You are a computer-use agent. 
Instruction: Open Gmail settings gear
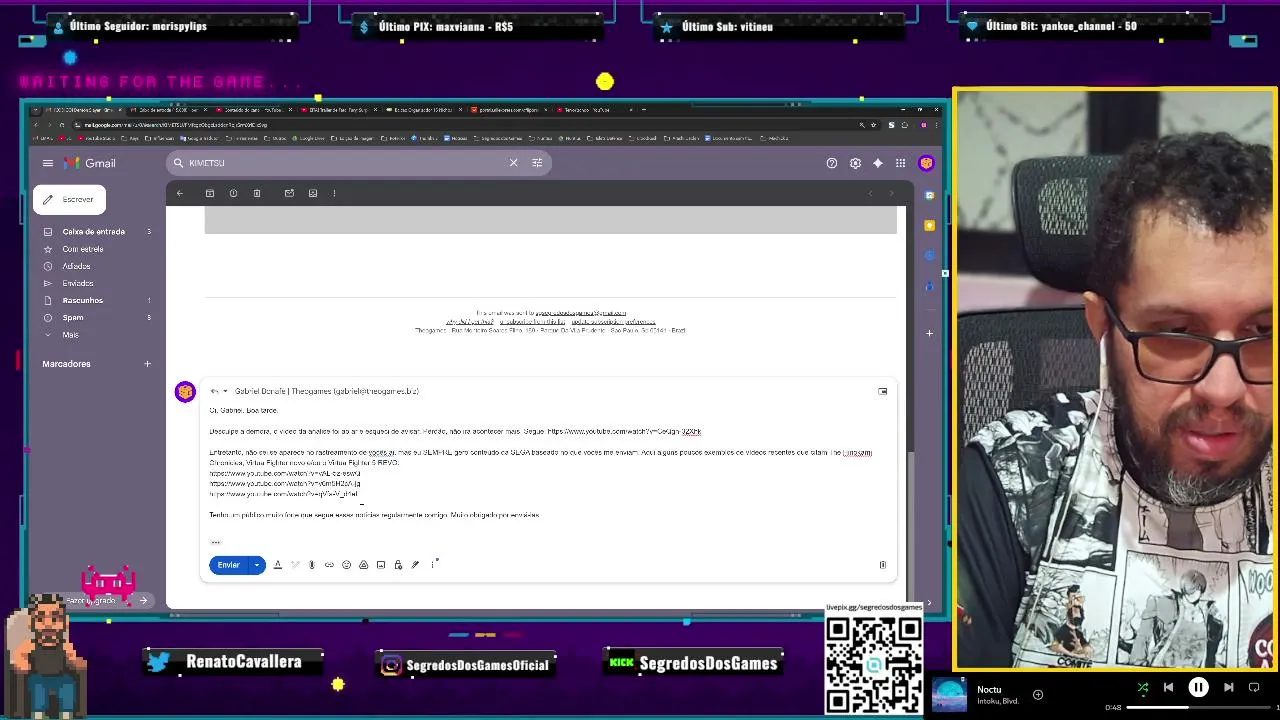pyautogui.click(x=855, y=163)
